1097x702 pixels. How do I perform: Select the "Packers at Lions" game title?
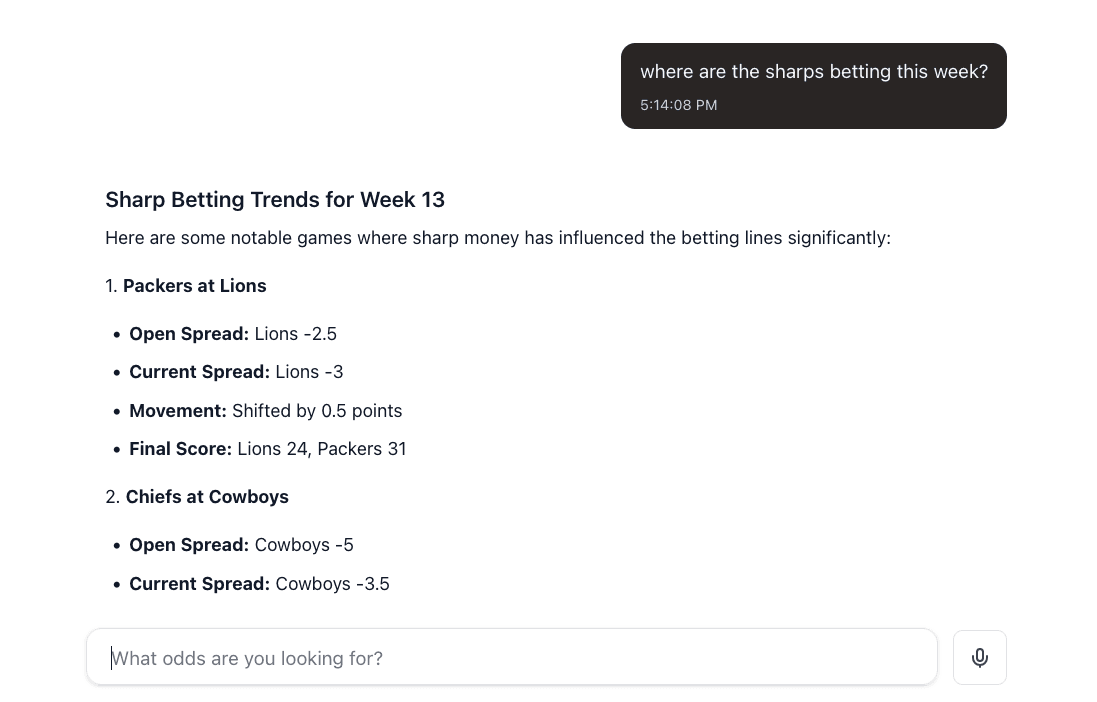click(x=194, y=286)
